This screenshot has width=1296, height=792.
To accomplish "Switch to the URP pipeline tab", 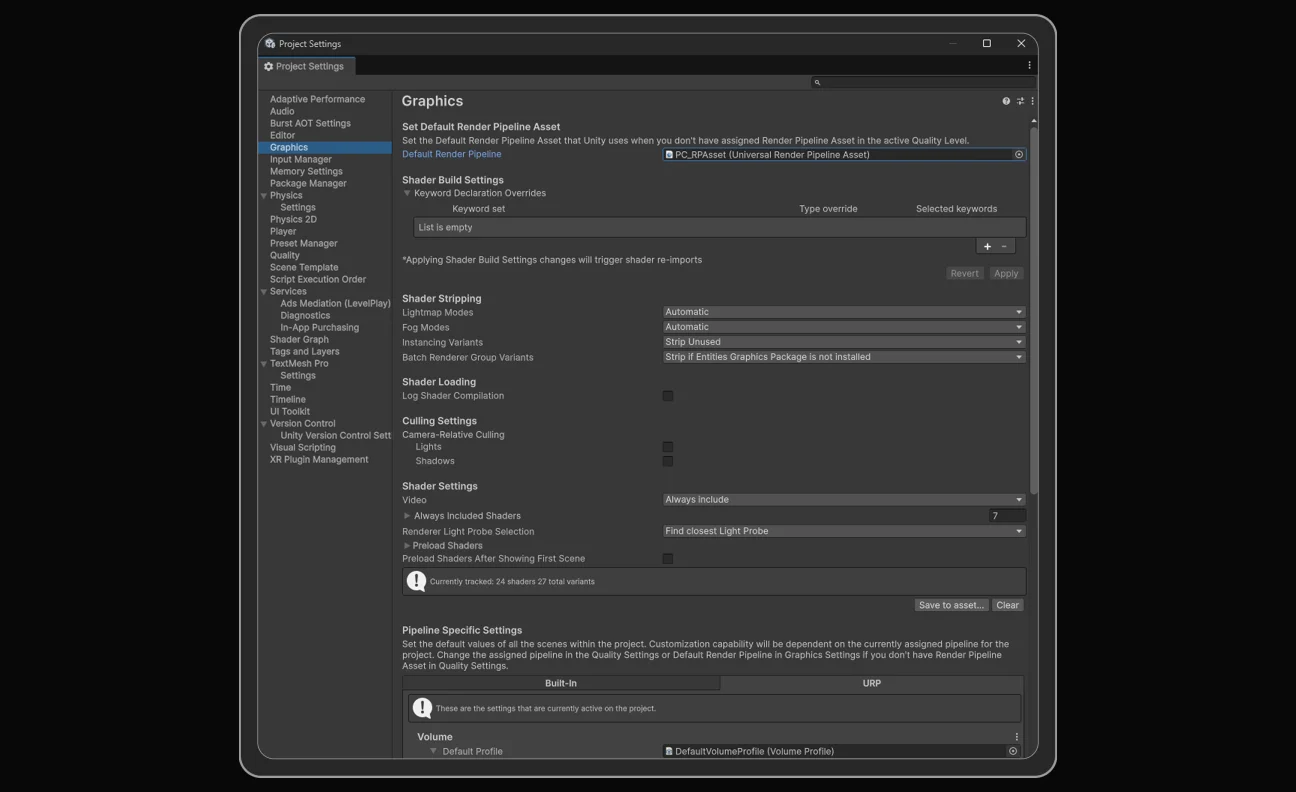I will [x=872, y=683].
